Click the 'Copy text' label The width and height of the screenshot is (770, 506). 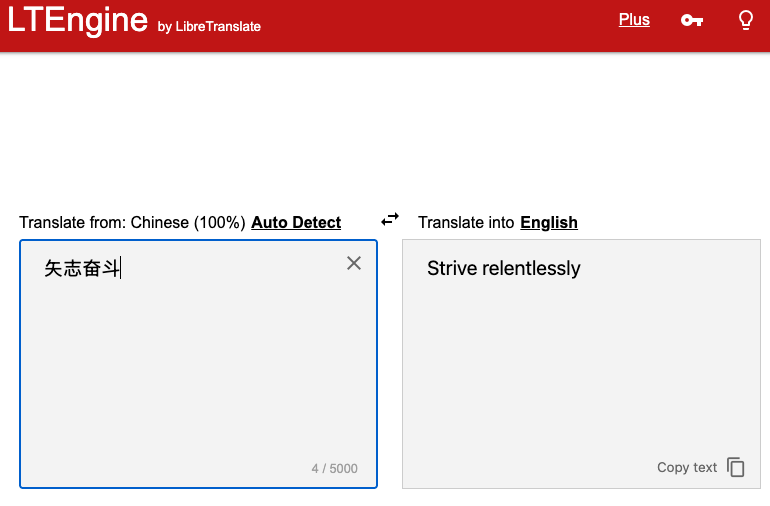pyautogui.click(x=687, y=467)
